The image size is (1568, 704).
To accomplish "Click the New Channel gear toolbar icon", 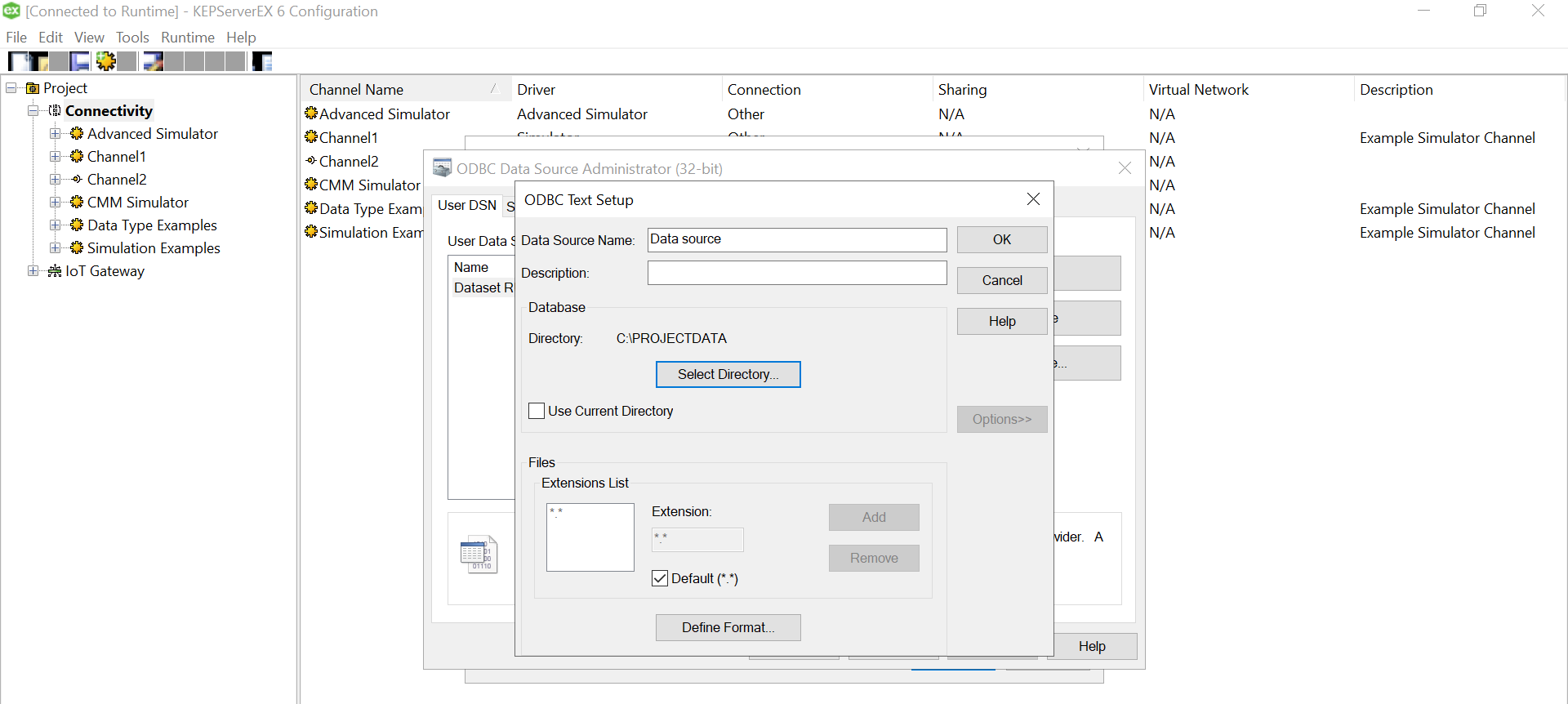I will click(105, 61).
